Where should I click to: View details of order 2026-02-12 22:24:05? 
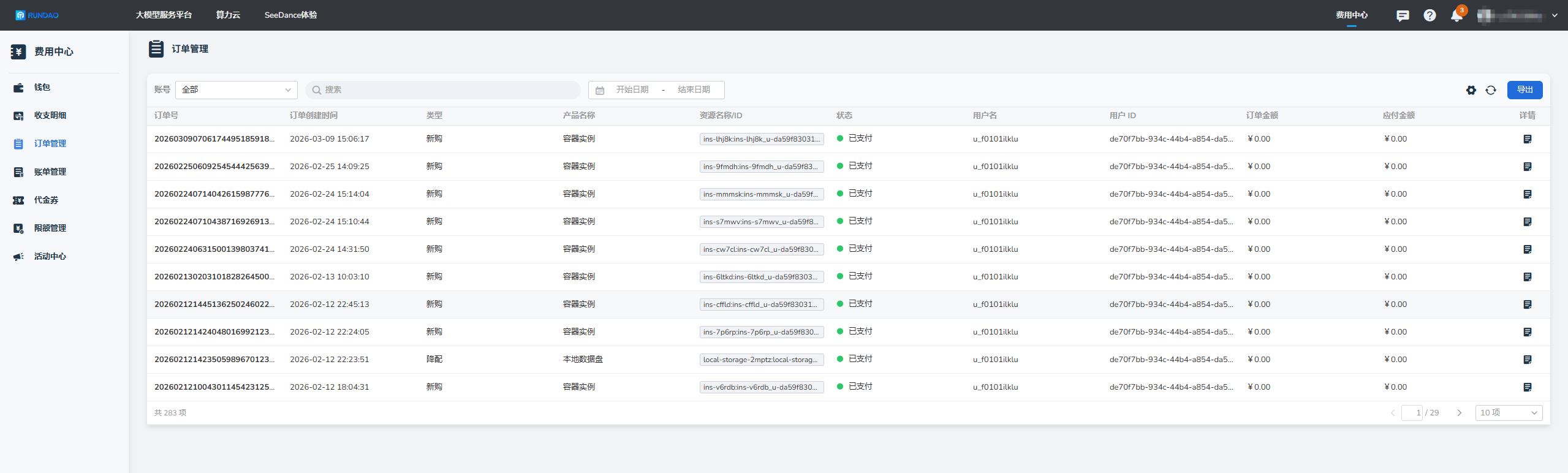(1527, 332)
